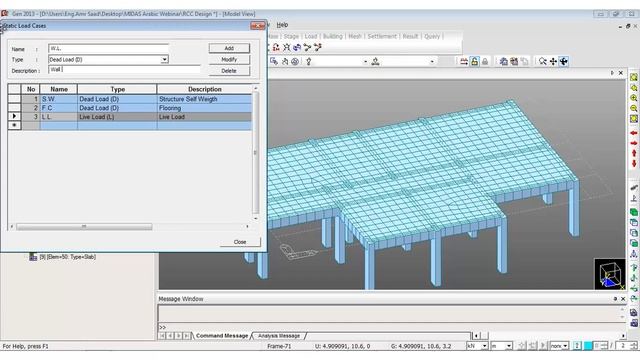Click the view cube navigator thumbnail
The width and height of the screenshot is (640, 360).
pos(610,274)
